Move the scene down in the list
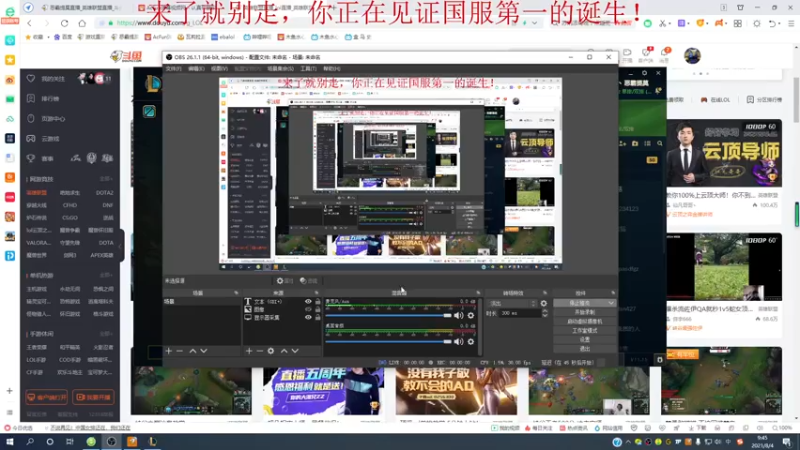The height and width of the screenshot is (450, 800). [204, 351]
